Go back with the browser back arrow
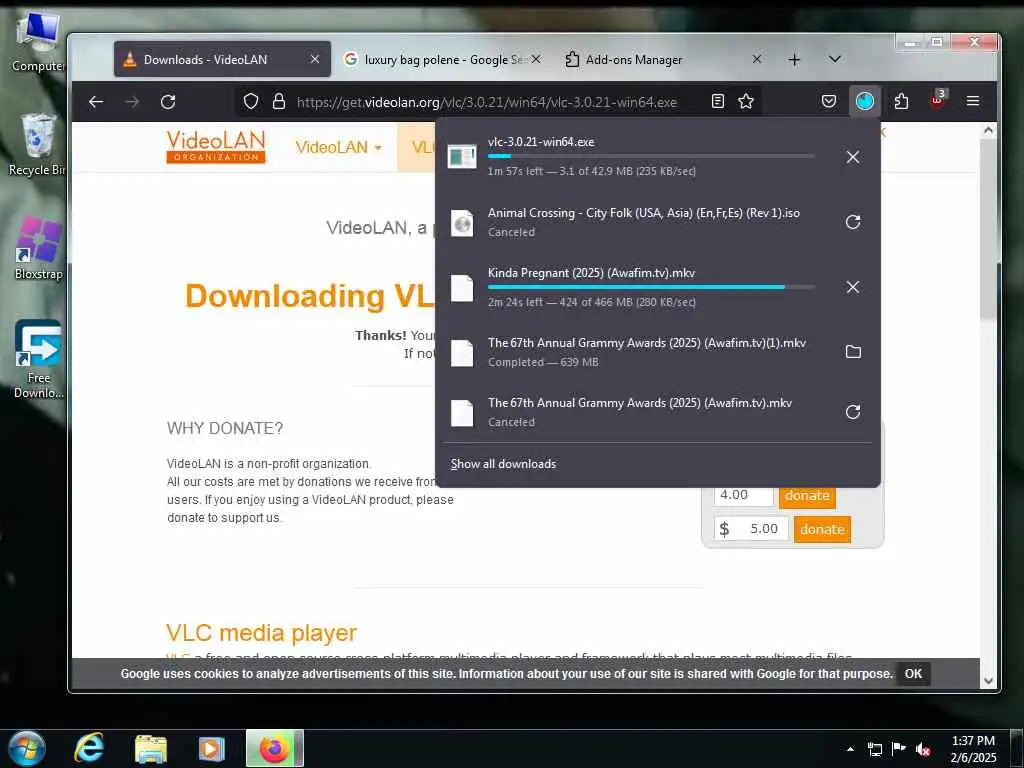This screenshot has height=768, width=1024. click(96, 102)
